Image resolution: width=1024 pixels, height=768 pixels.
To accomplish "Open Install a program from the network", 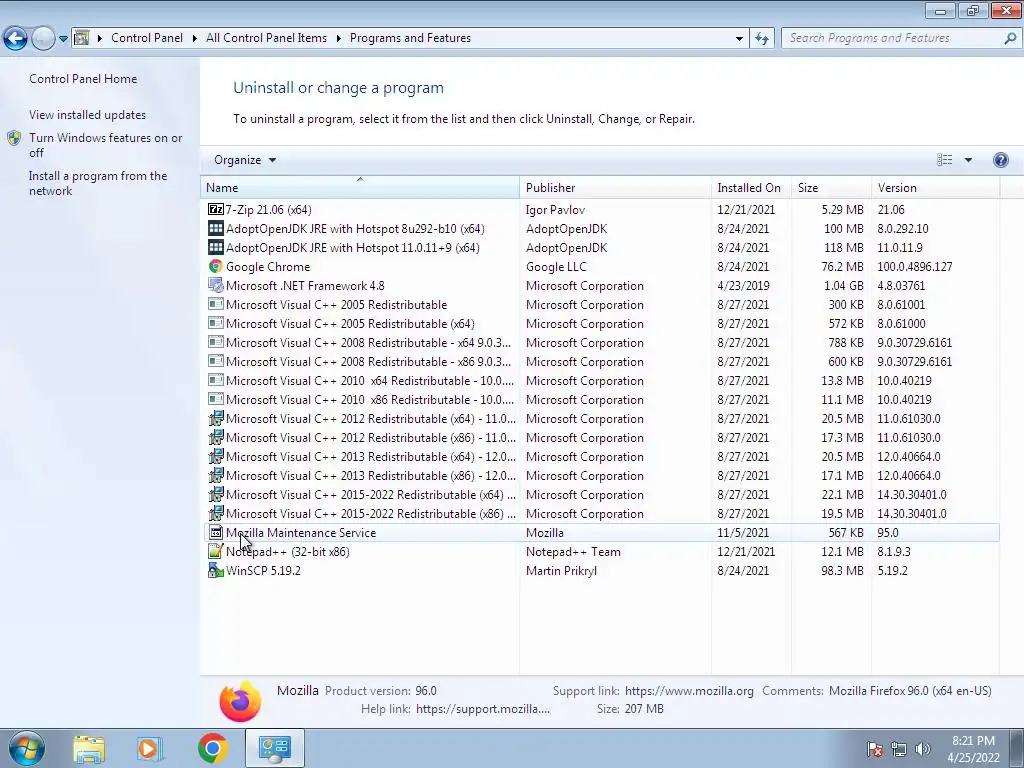I will 98,183.
